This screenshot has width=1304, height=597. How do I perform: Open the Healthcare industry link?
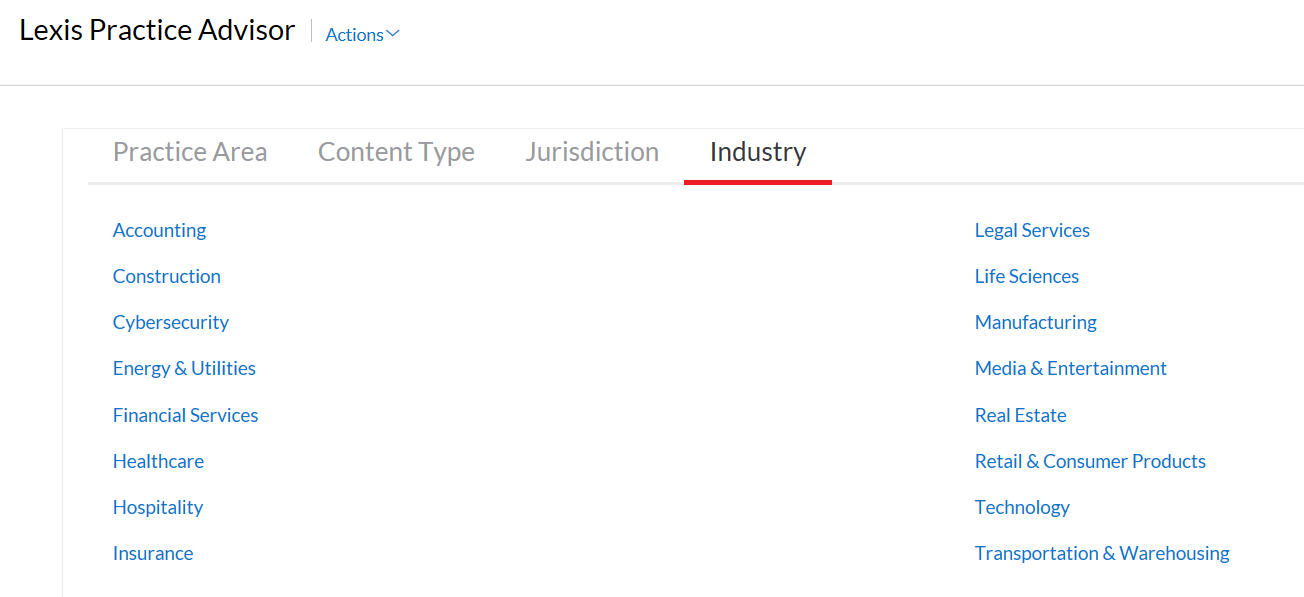tap(158, 461)
